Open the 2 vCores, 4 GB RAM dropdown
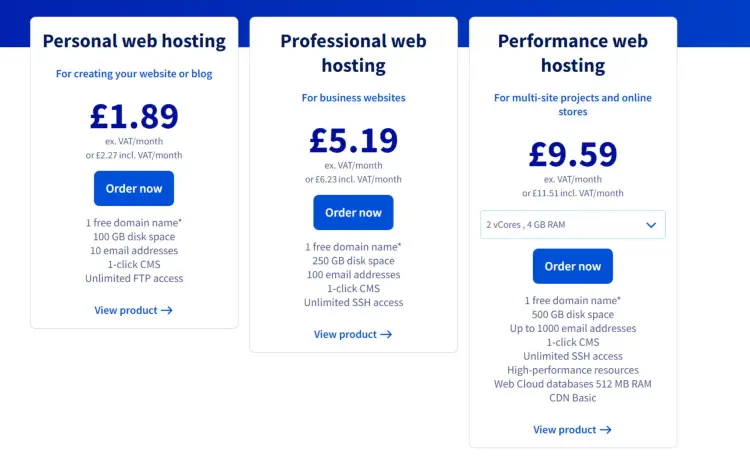750x456 pixels. (573, 224)
